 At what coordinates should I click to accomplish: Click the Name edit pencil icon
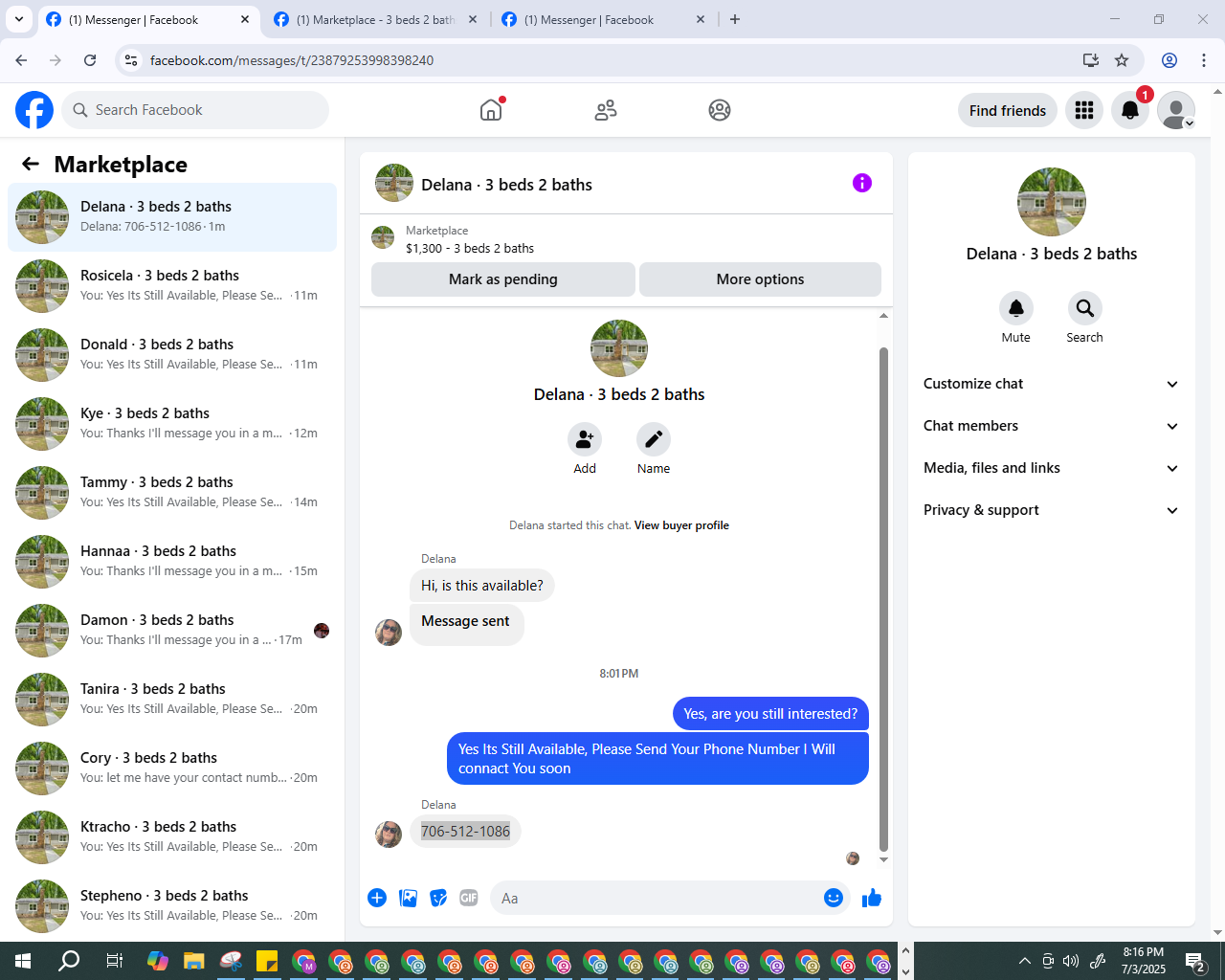[654, 439]
